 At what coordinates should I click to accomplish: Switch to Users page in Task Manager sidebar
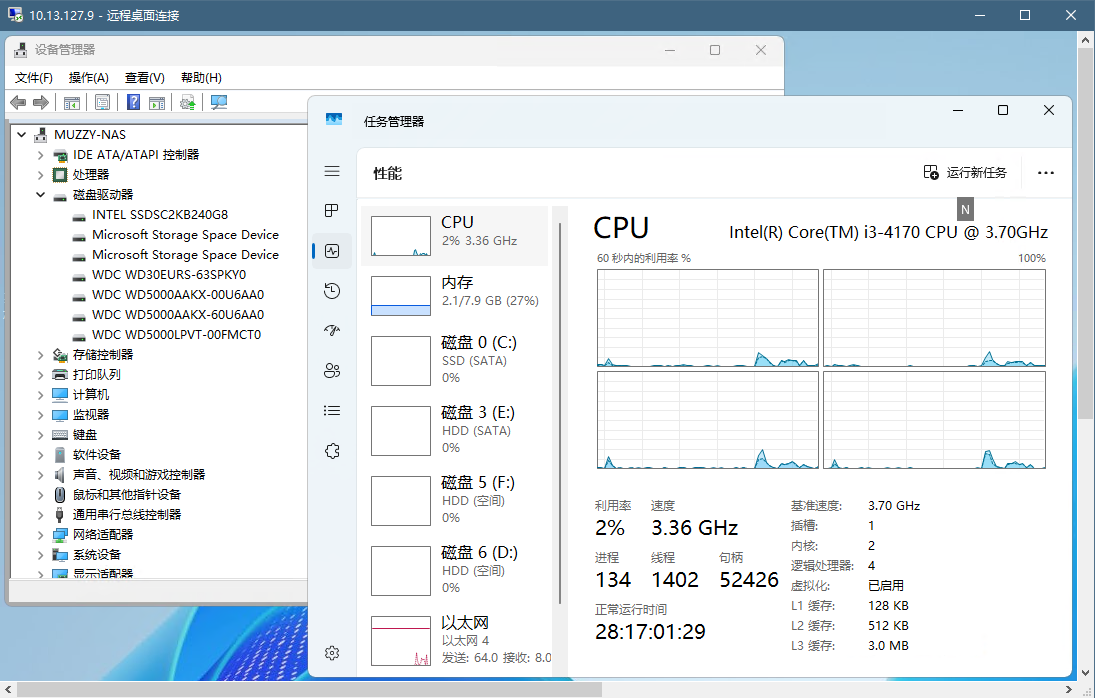(x=332, y=371)
